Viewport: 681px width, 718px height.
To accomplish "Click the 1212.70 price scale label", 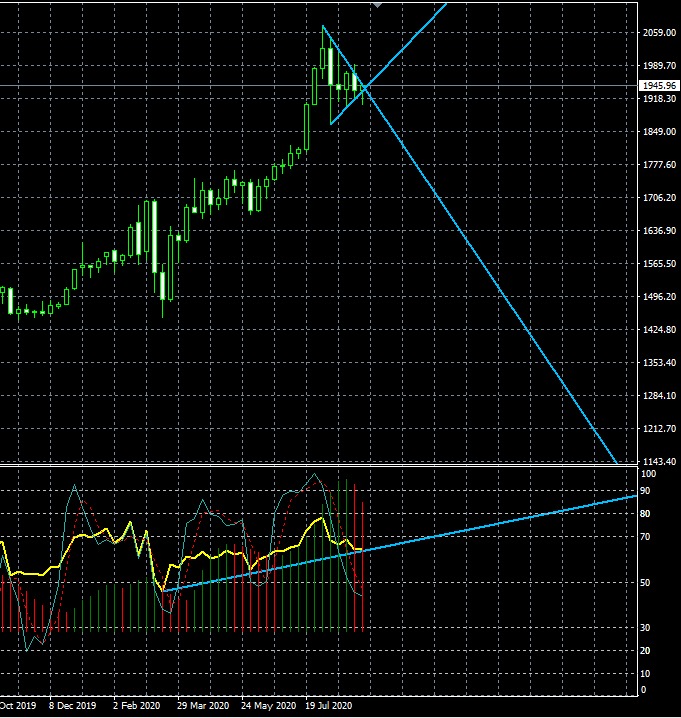I will pos(659,428).
